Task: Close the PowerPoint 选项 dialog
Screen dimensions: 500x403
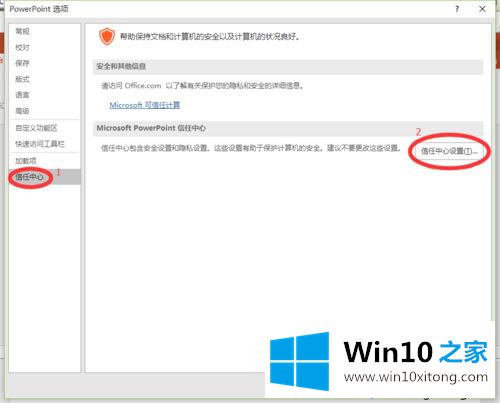Action: 482,9
